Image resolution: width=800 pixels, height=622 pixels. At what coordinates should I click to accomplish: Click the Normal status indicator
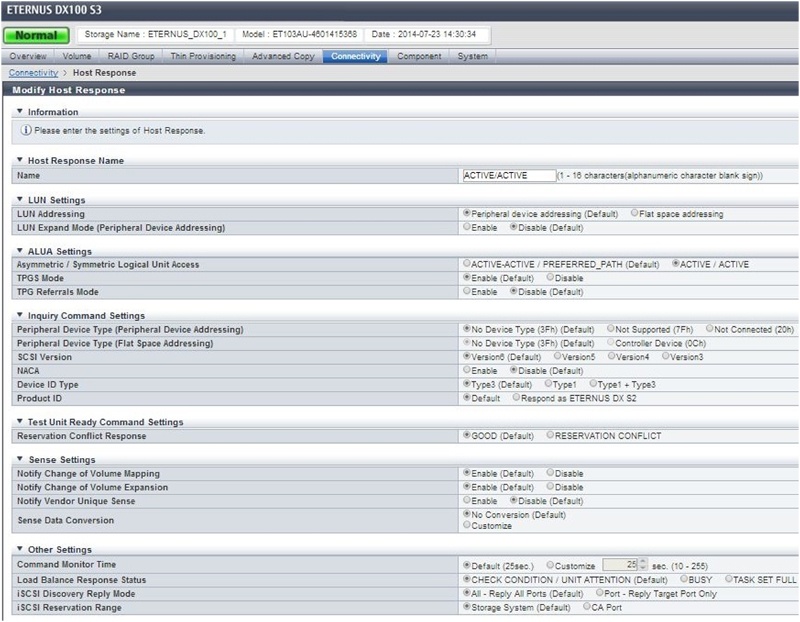click(x=36, y=35)
